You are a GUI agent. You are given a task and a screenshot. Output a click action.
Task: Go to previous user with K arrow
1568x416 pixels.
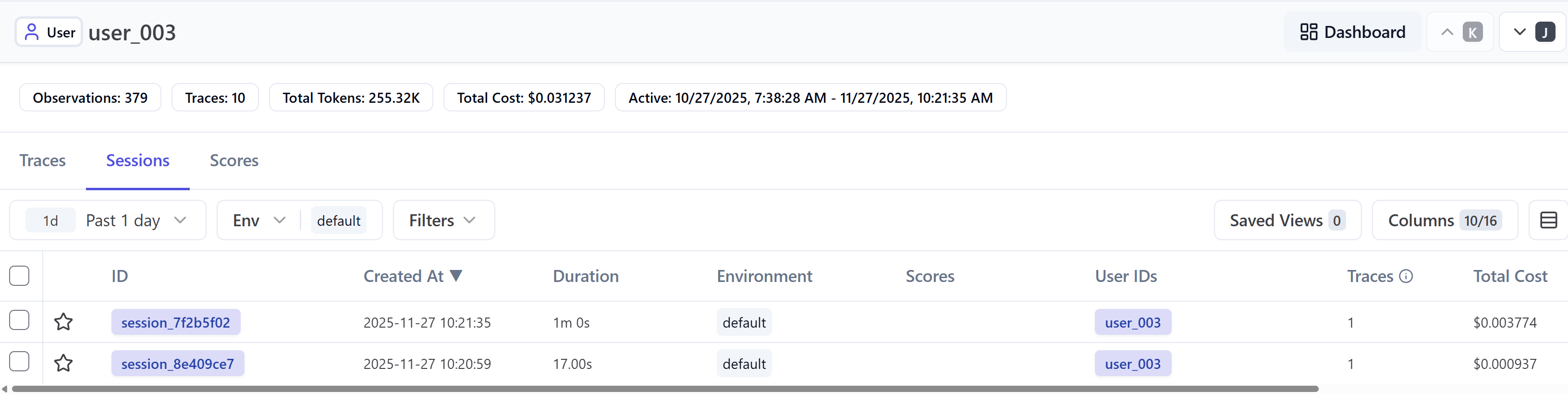click(x=1459, y=32)
